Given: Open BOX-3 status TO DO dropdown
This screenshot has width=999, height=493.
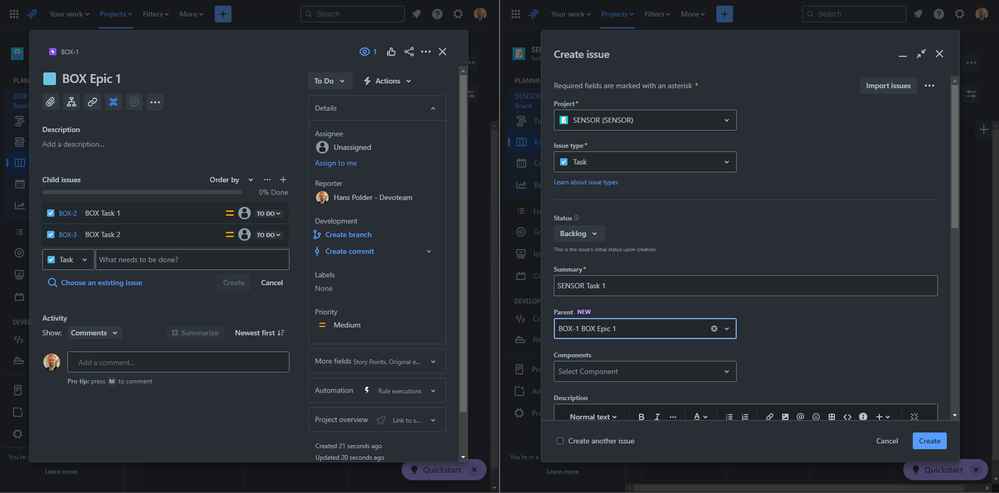Looking at the screenshot, I should coord(268,235).
